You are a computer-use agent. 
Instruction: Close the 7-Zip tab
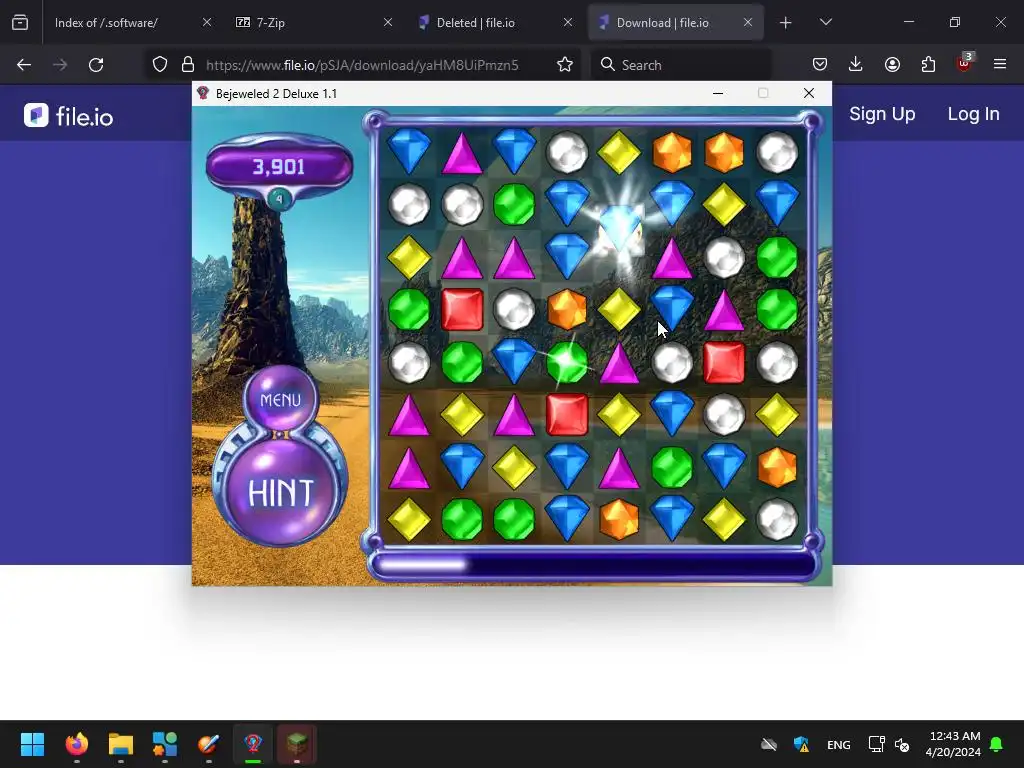click(388, 22)
